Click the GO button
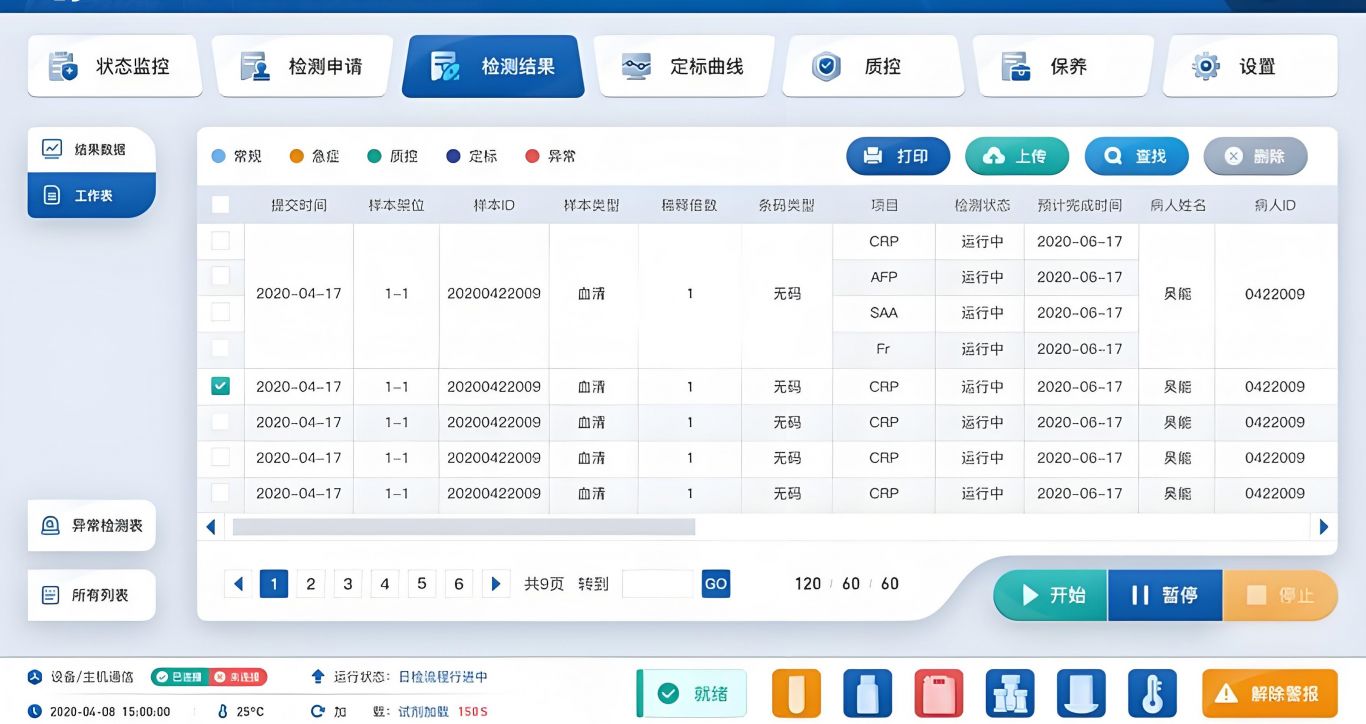The width and height of the screenshot is (1366, 724). point(716,584)
